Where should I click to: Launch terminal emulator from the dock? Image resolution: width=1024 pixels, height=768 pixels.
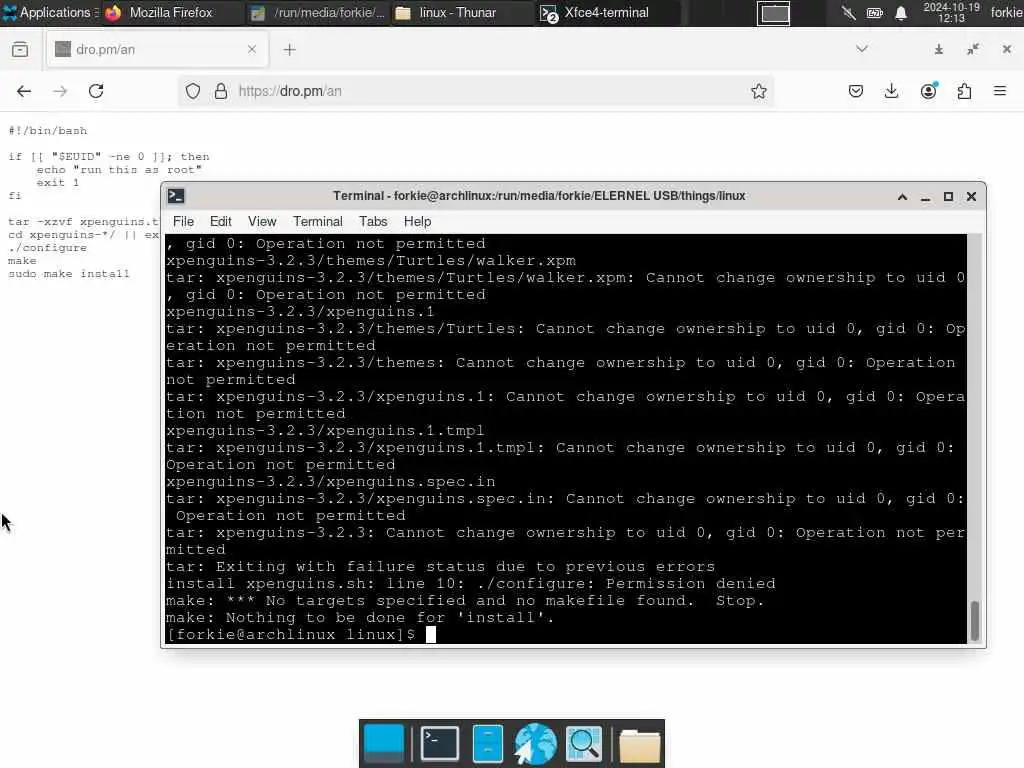click(439, 743)
